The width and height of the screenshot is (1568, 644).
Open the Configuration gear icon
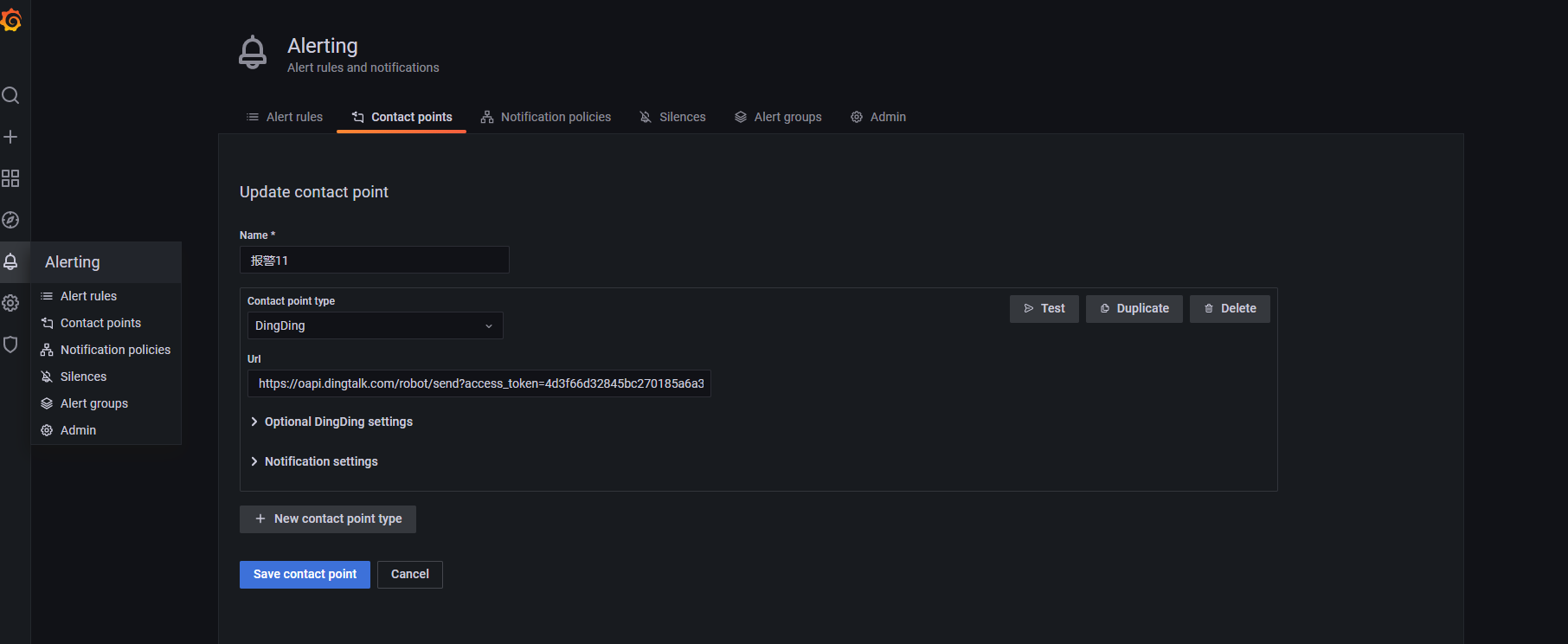tap(10, 303)
